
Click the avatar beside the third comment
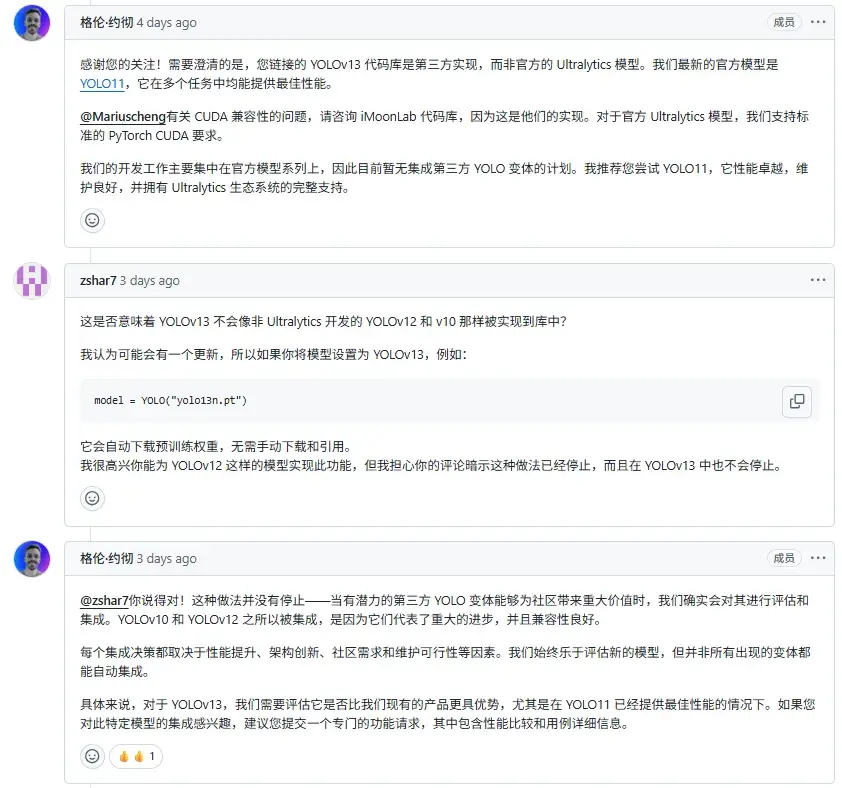(31, 558)
